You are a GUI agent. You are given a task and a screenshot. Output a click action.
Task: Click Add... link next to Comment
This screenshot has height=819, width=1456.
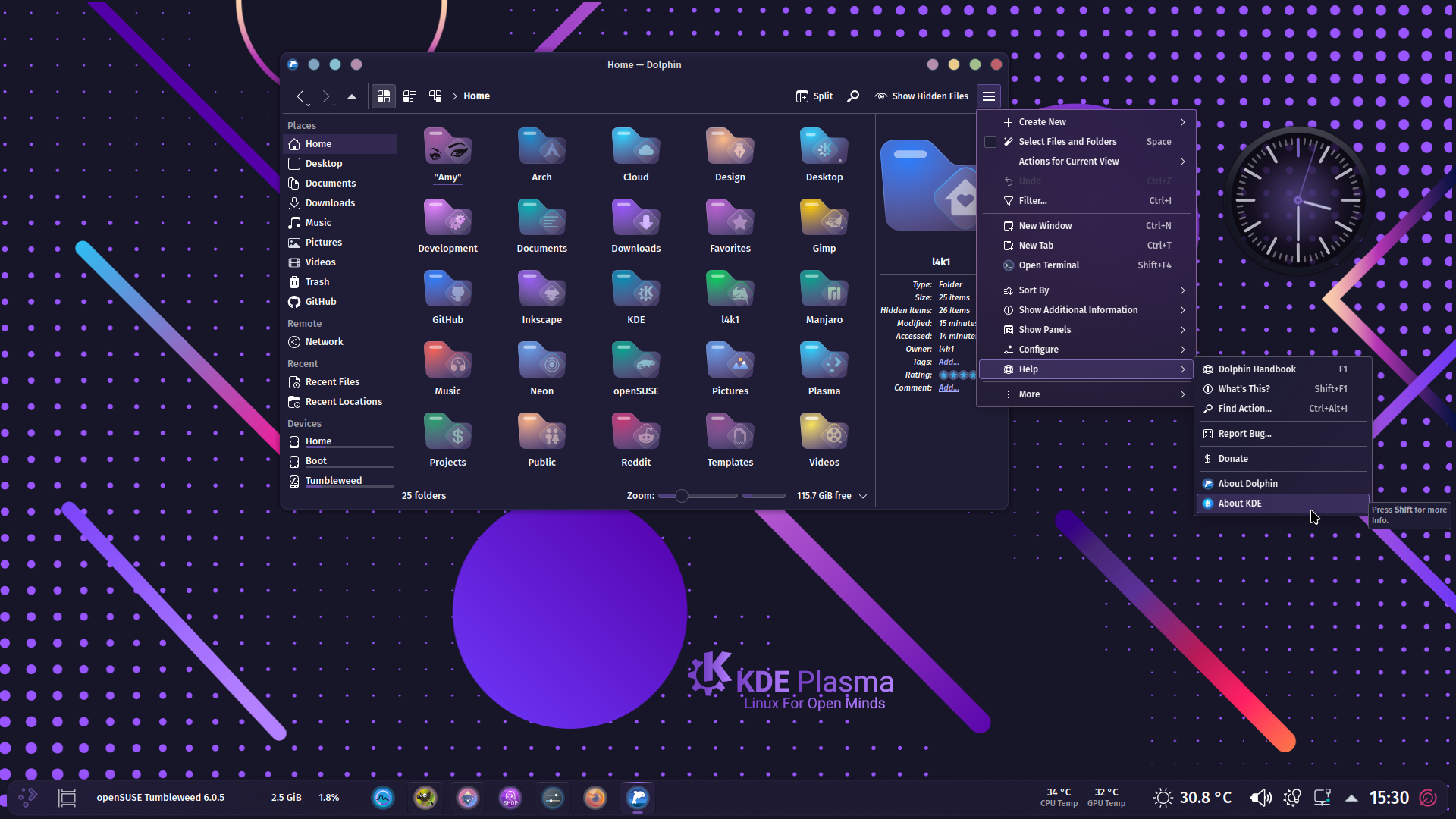(x=949, y=388)
